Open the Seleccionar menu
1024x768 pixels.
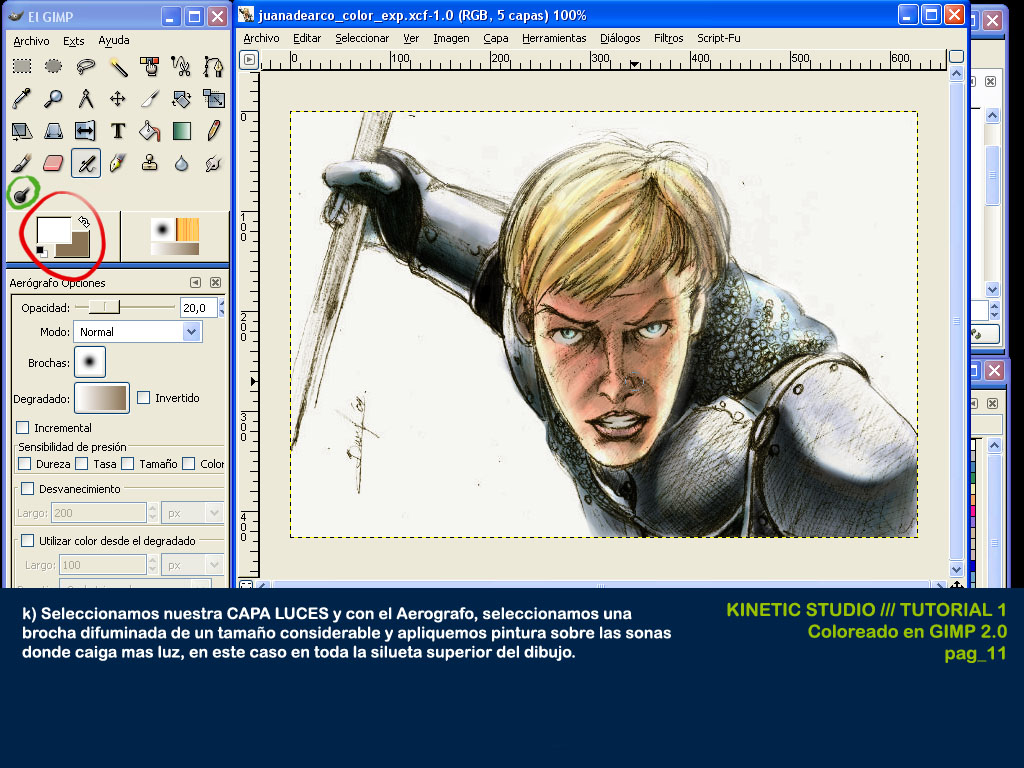[362, 39]
